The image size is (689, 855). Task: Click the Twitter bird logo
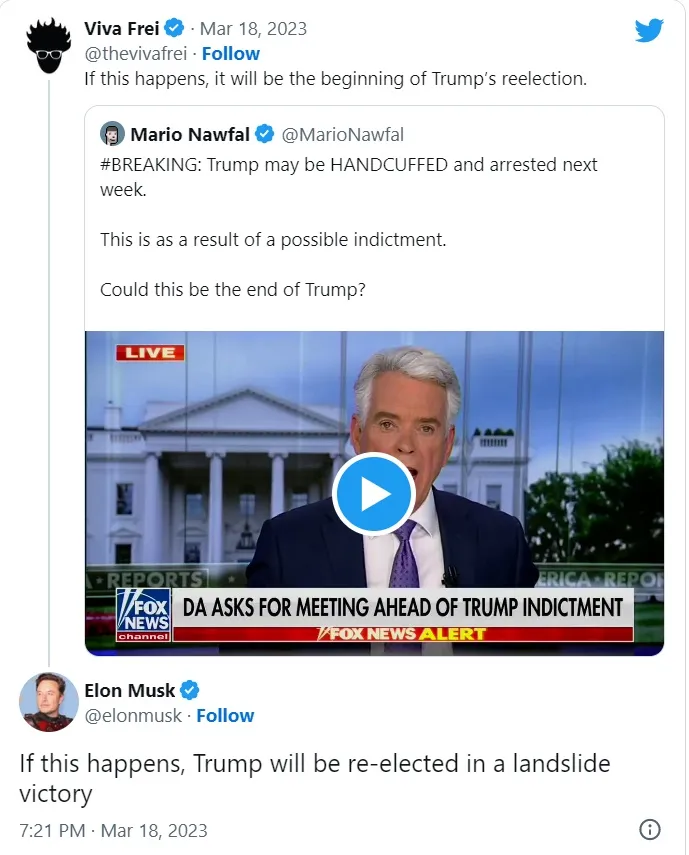(649, 31)
